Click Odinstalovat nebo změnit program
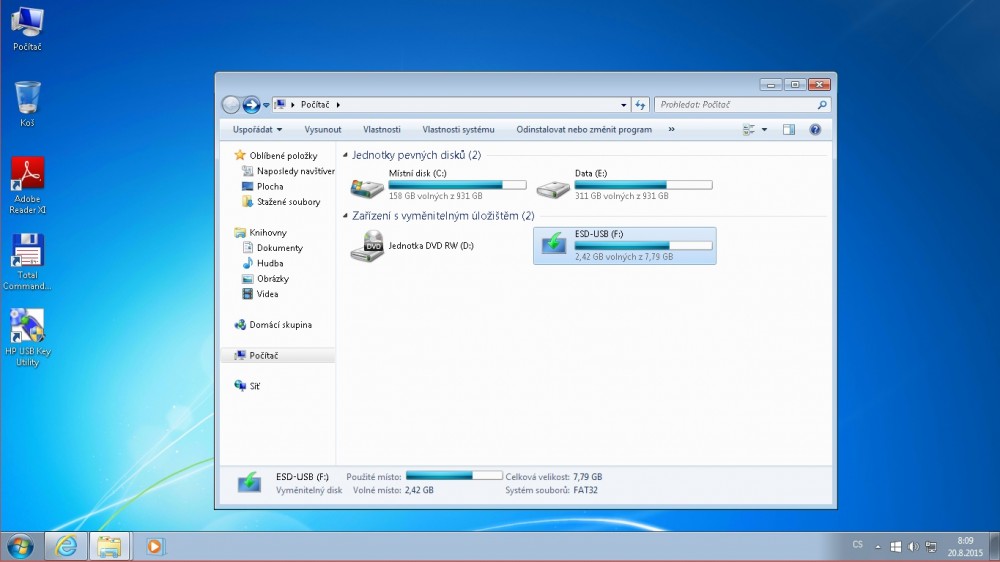This screenshot has width=1000, height=562. pos(584,129)
